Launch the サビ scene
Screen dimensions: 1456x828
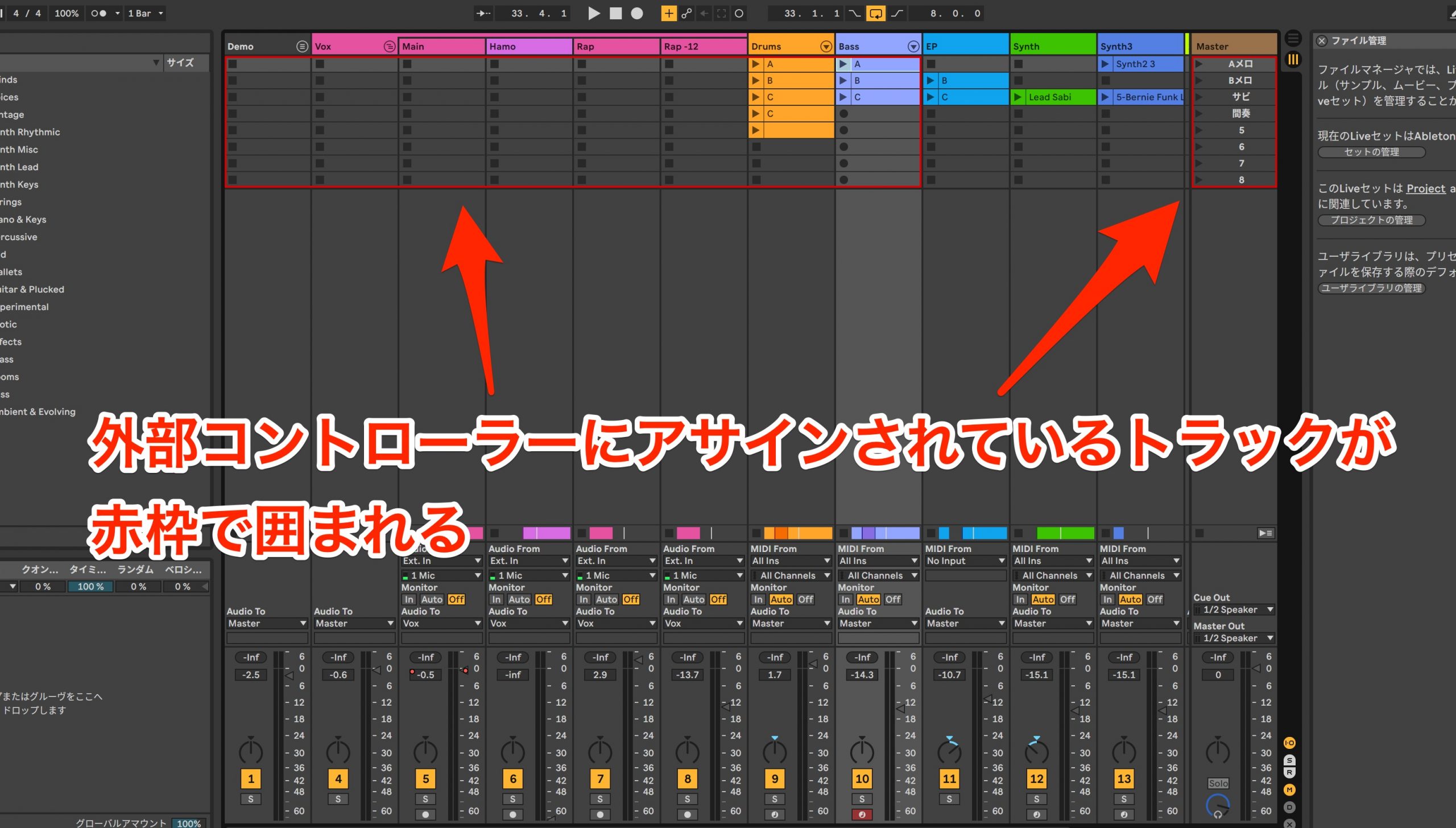1199,97
